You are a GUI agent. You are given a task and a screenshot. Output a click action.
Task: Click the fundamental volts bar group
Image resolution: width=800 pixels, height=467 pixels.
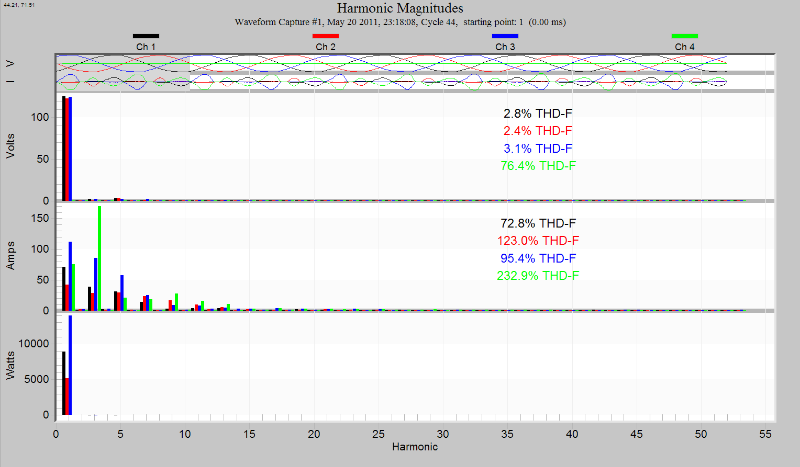pyautogui.click(x=67, y=148)
